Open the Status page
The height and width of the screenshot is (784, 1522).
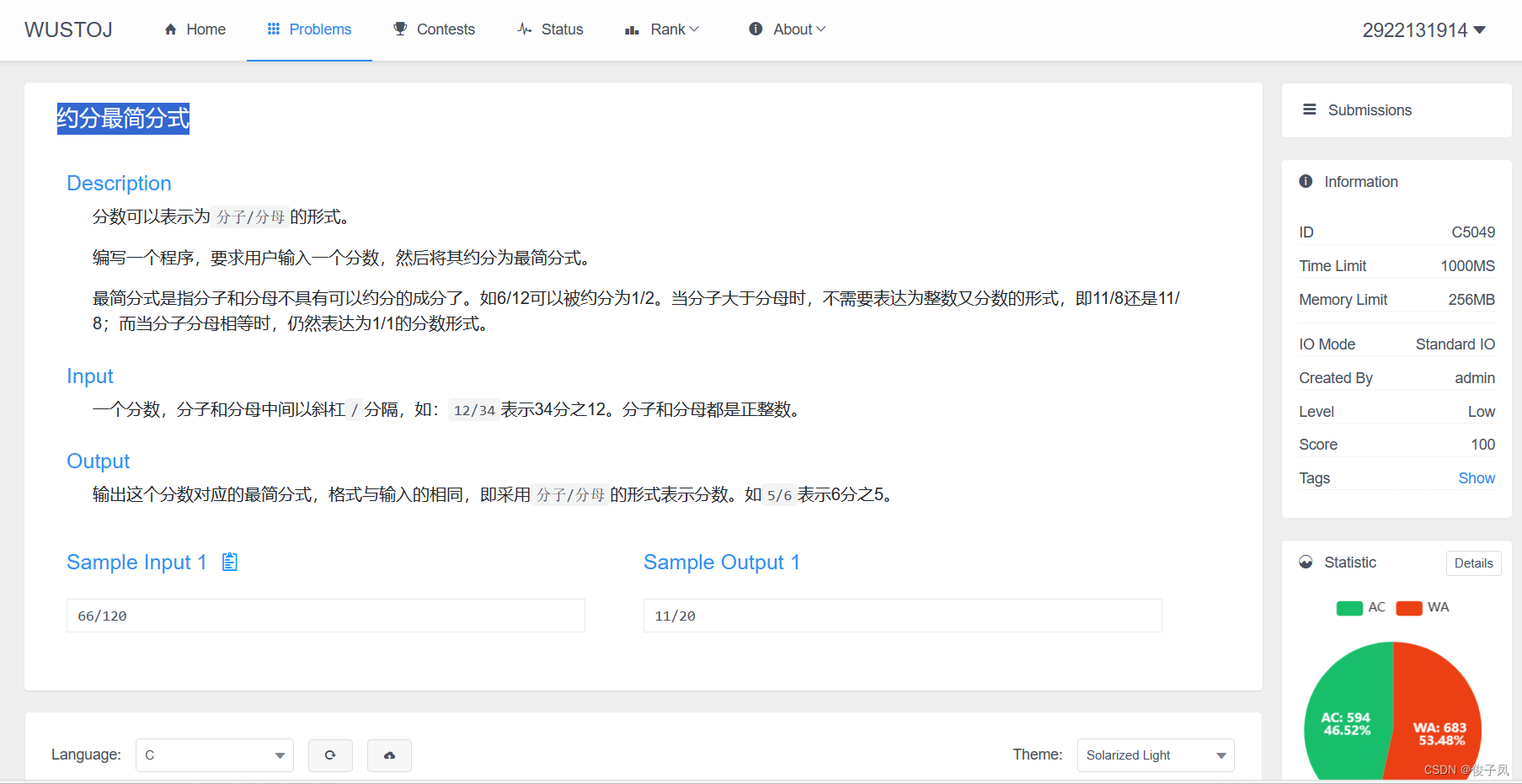click(550, 29)
